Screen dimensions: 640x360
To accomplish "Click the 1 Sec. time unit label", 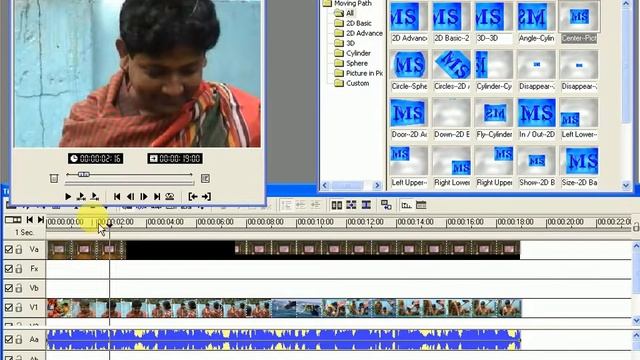I will click(24, 232).
